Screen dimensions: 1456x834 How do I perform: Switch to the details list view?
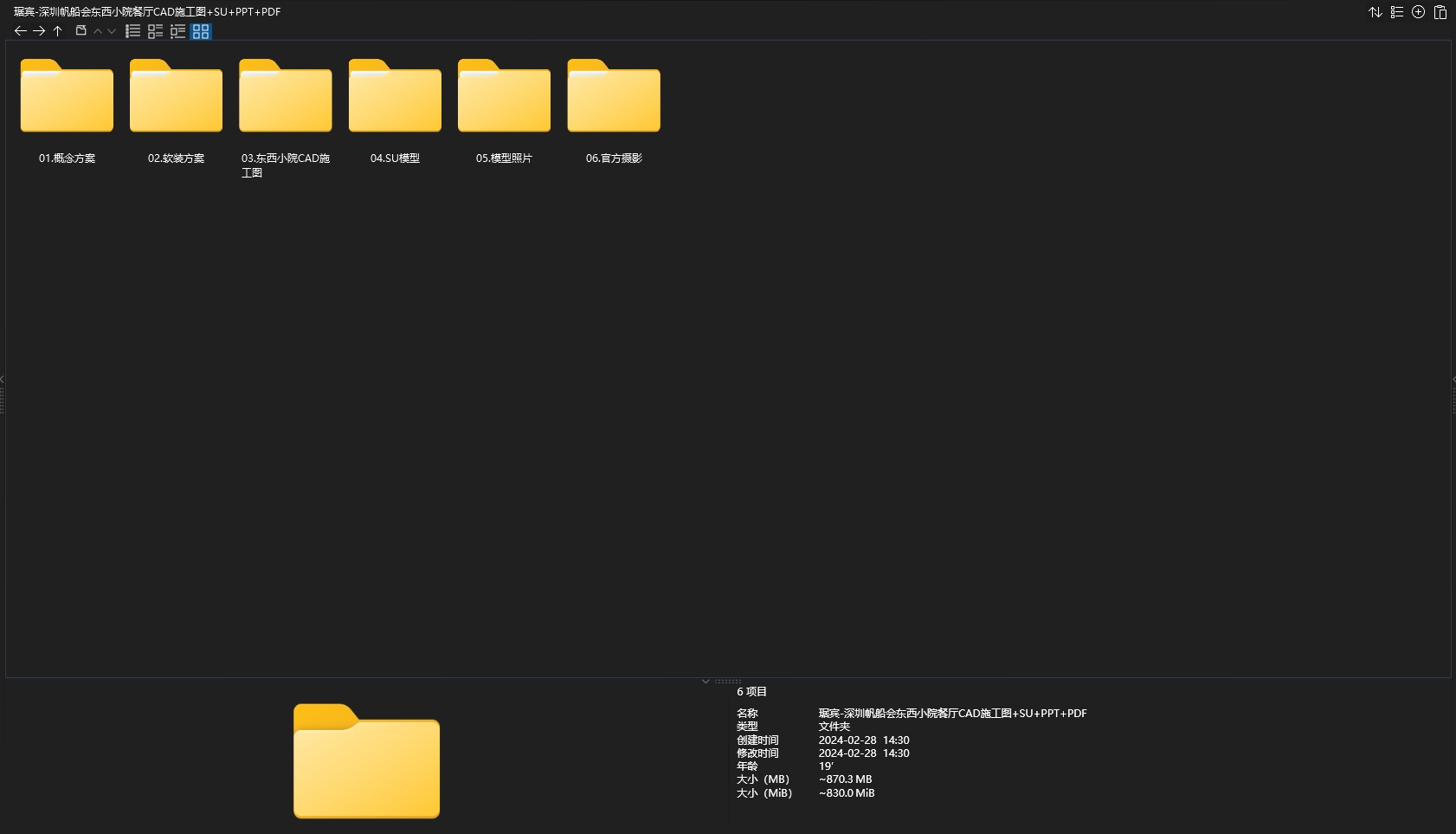(155, 31)
